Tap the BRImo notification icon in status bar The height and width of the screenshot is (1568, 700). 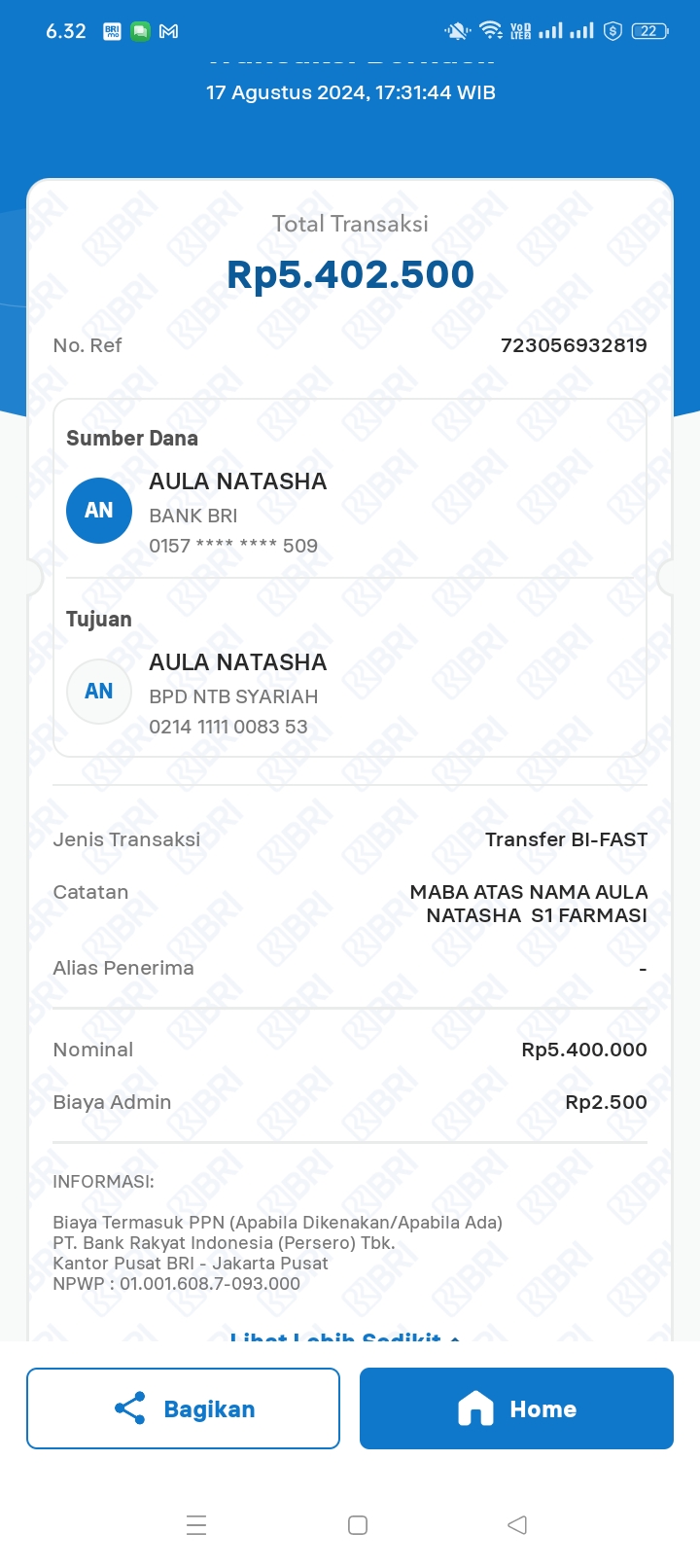point(112,31)
